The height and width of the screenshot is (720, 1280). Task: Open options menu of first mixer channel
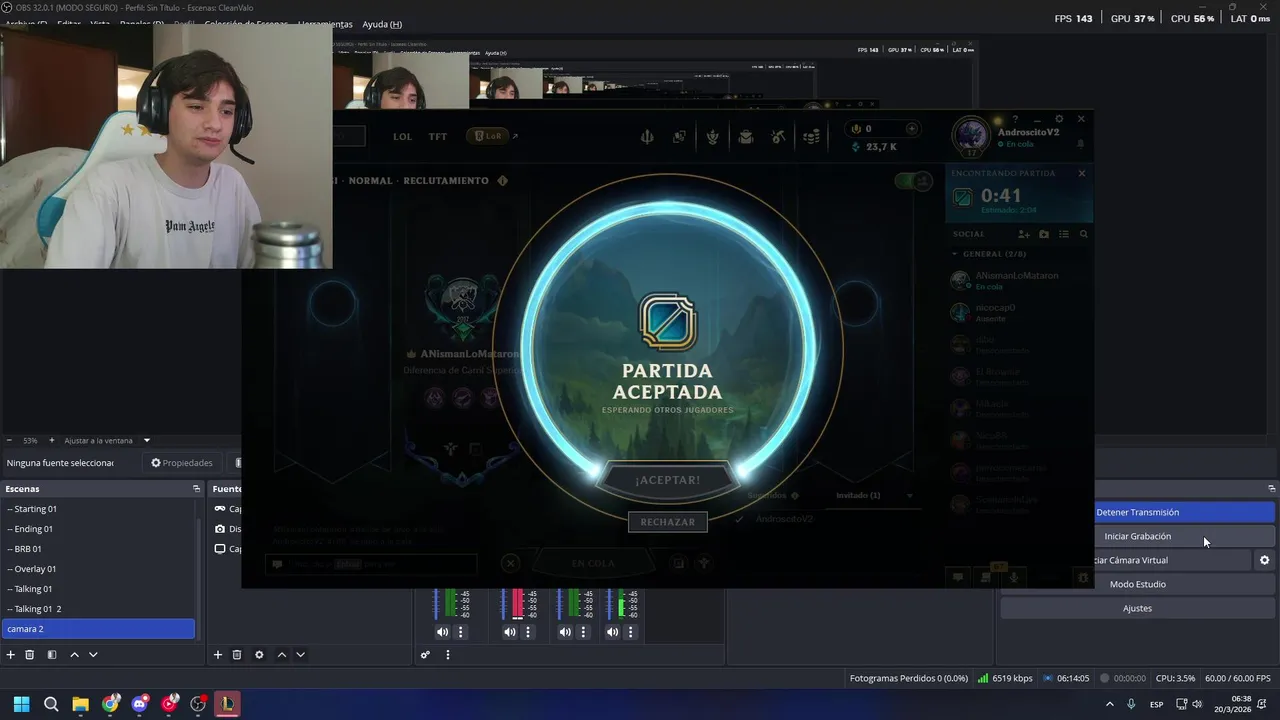click(x=461, y=632)
